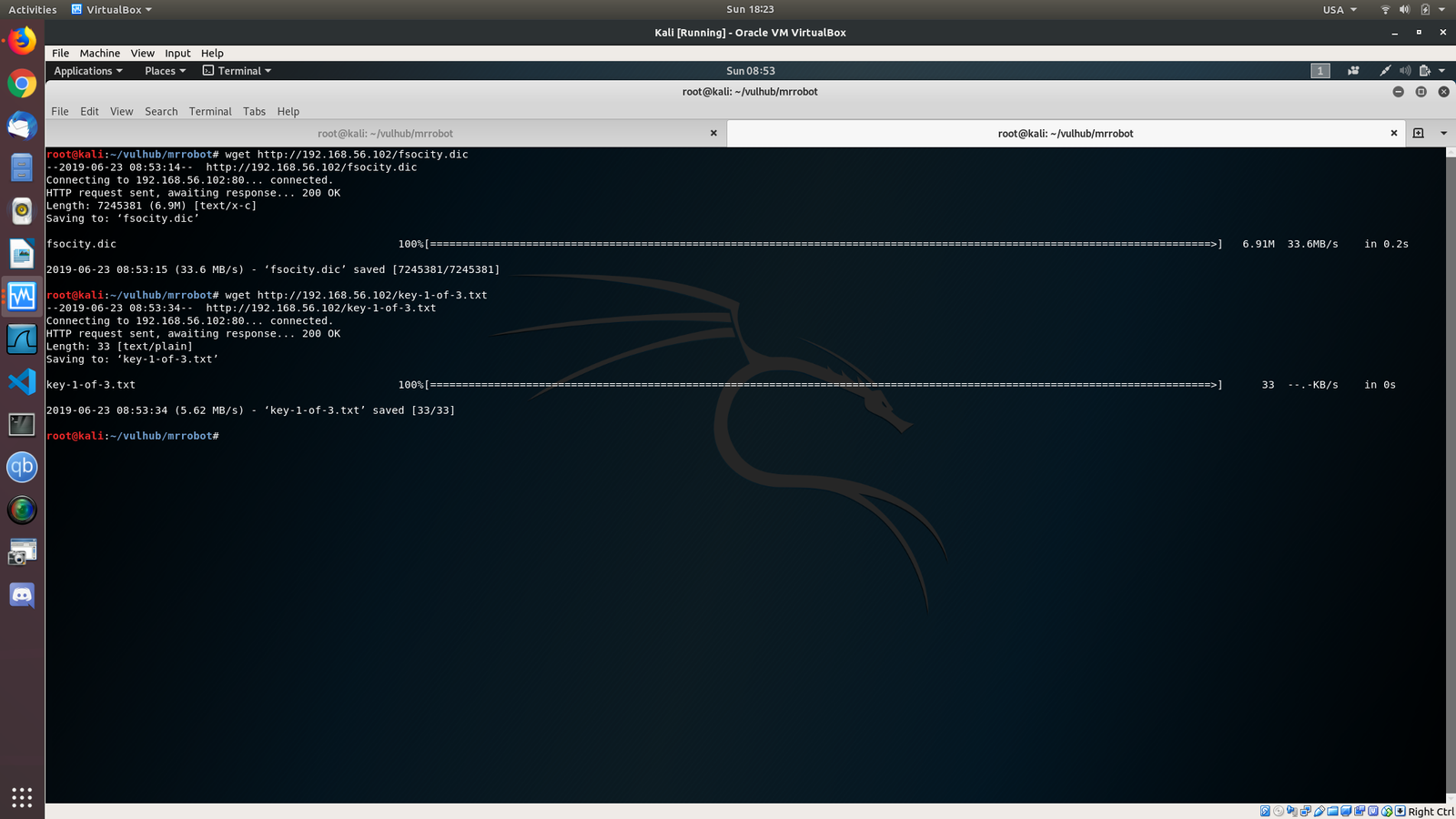This screenshot has height=819, width=1456.
Task: Close the first terminal tab
Action: pyautogui.click(x=713, y=133)
